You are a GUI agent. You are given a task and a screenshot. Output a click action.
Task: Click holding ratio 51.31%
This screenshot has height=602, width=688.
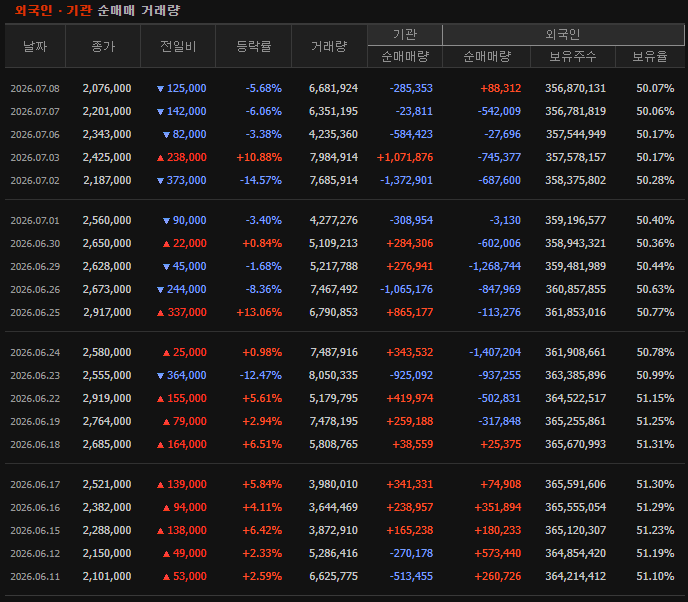pos(655,444)
